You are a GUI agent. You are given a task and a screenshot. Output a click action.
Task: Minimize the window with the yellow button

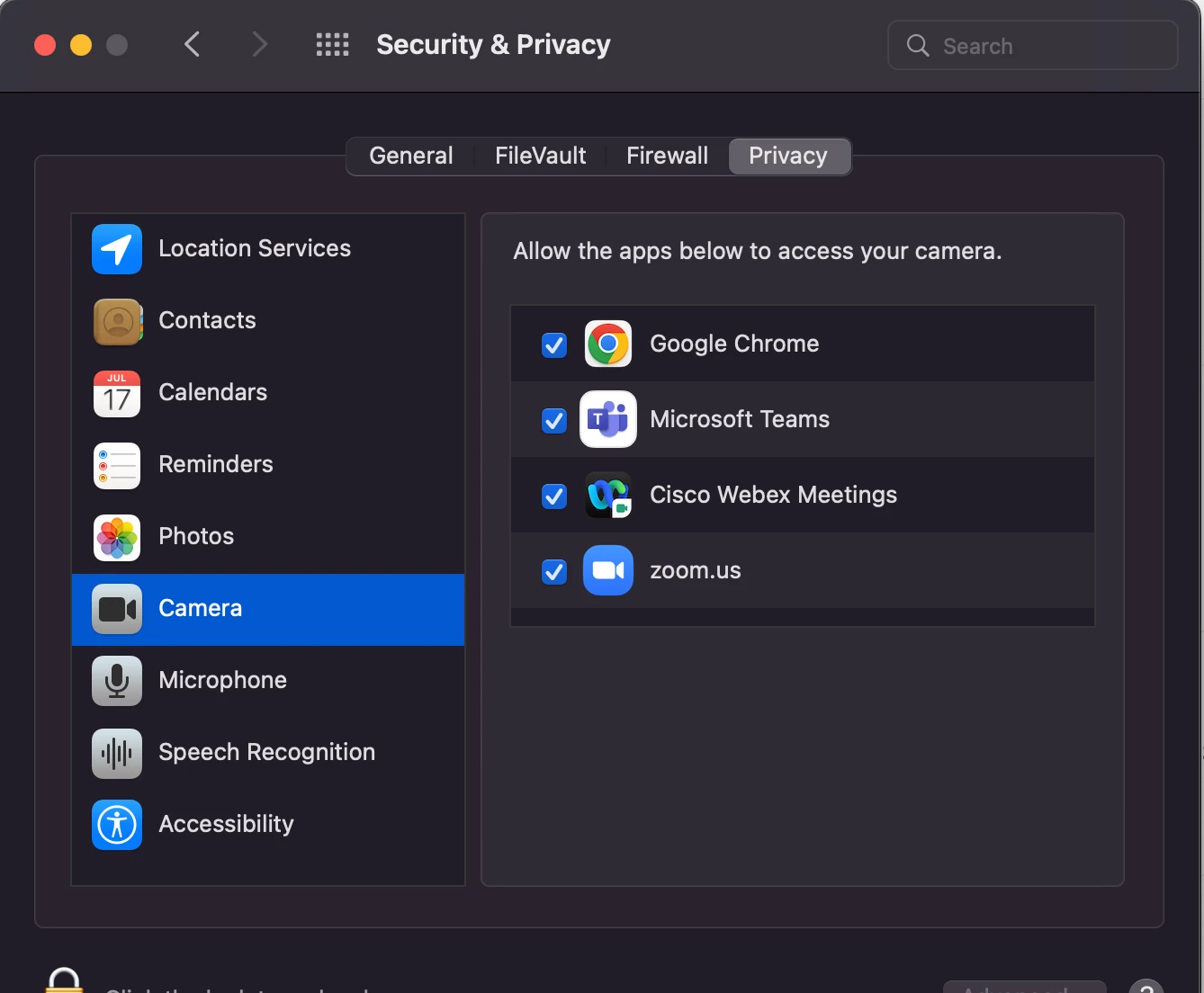click(x=81, y=45)
